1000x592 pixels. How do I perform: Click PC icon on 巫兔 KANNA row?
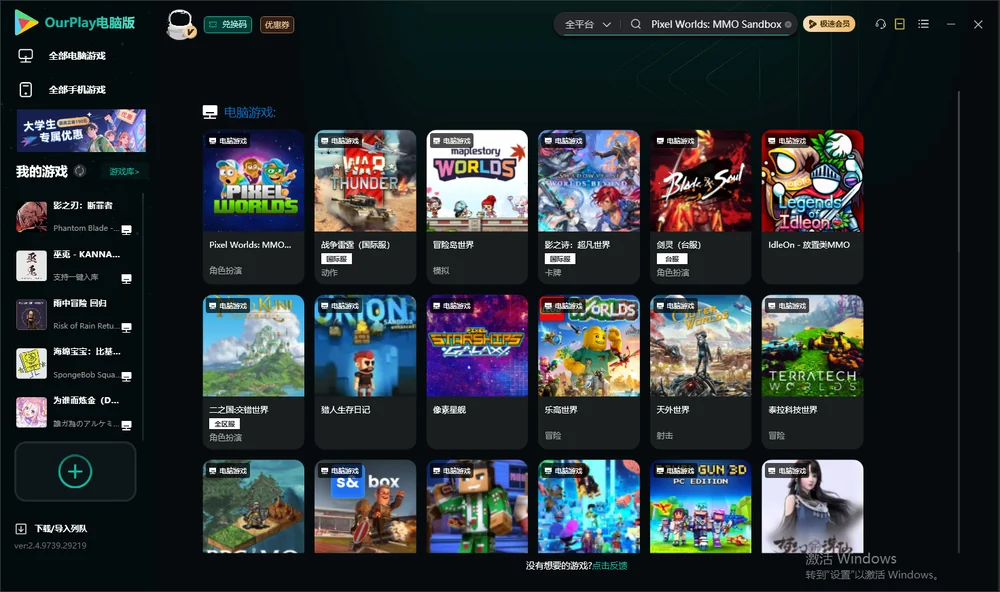[126, 279]
